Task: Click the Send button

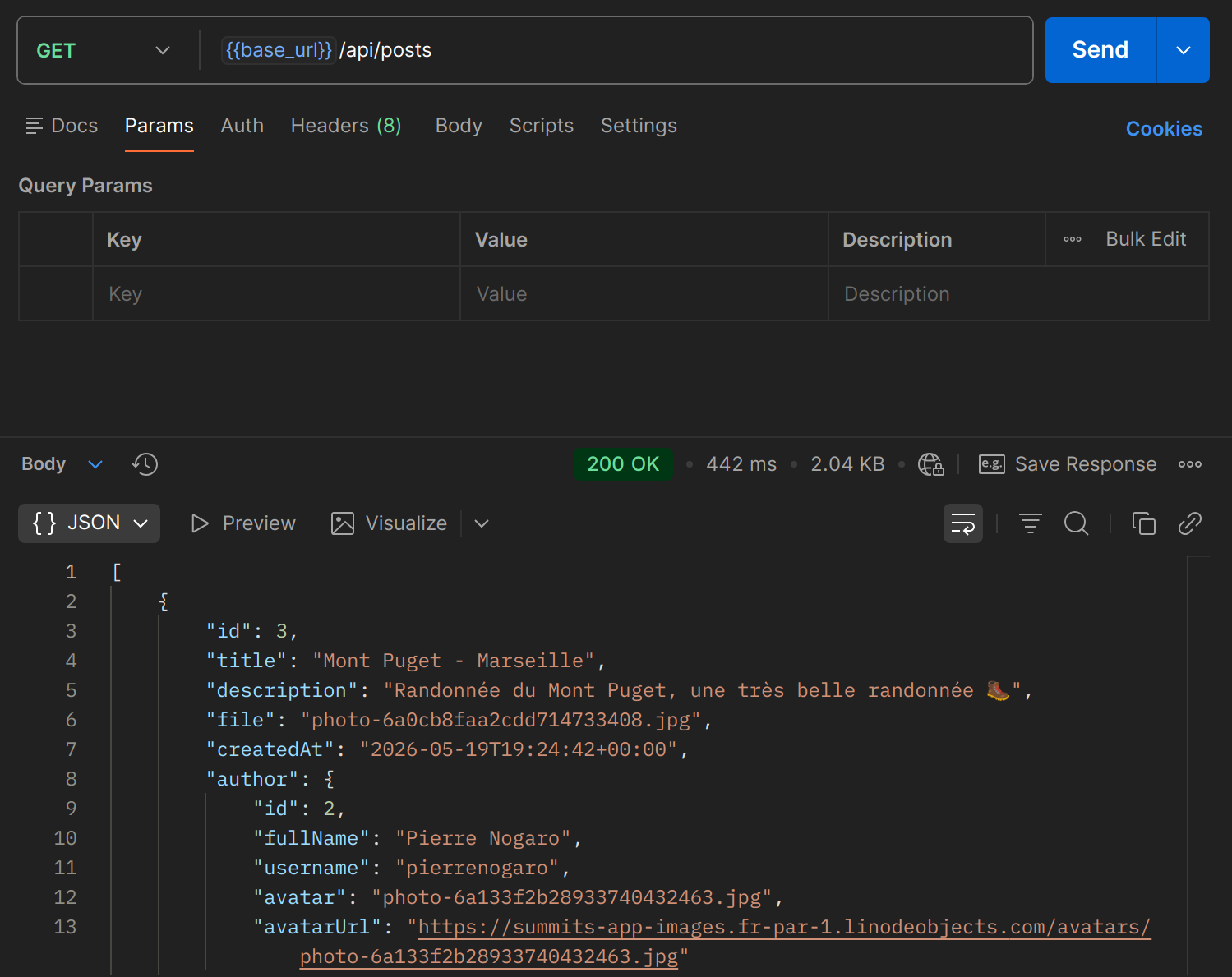Action: 1100,50
